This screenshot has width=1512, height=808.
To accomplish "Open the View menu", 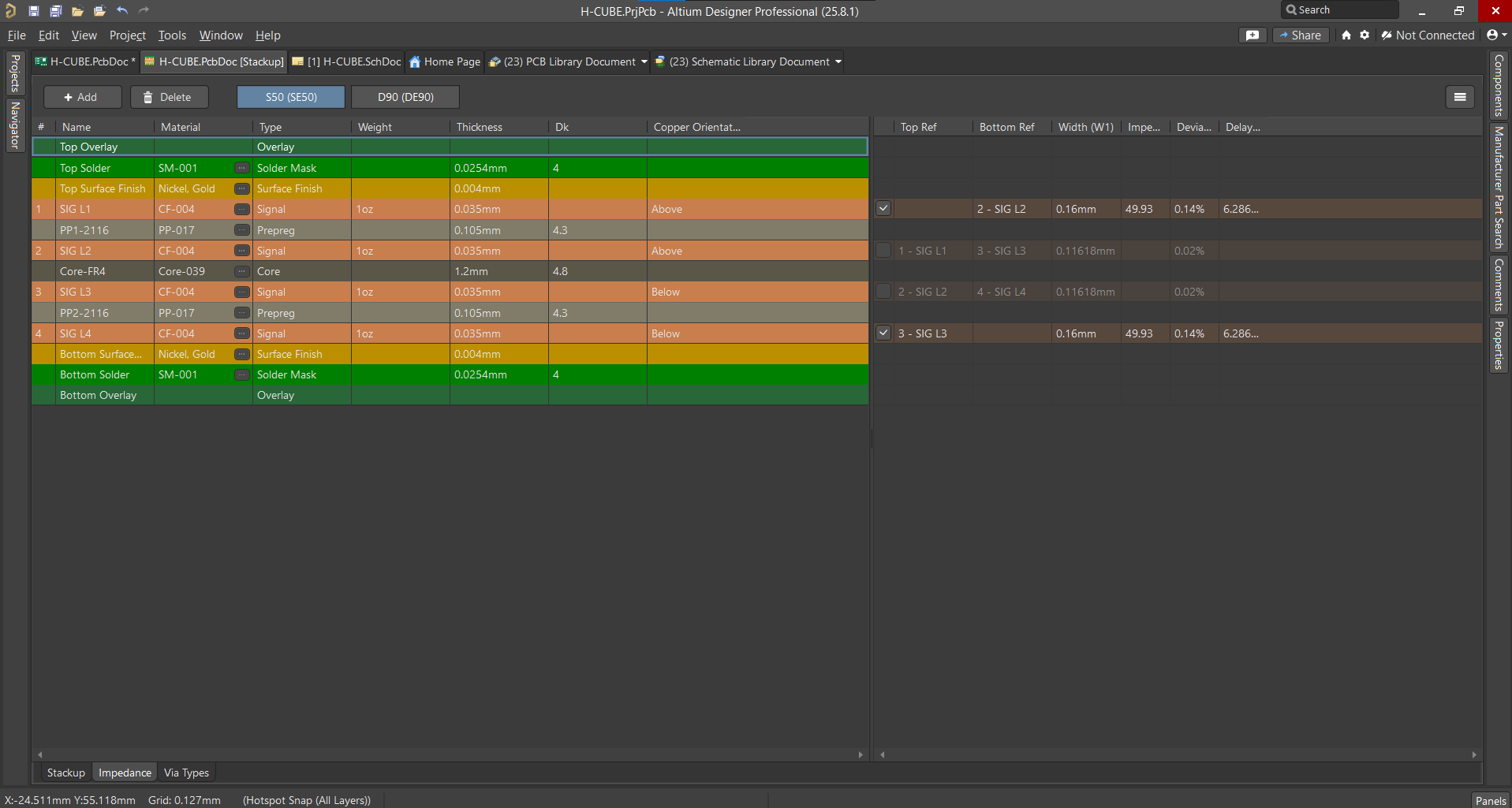I will (84, 35).
